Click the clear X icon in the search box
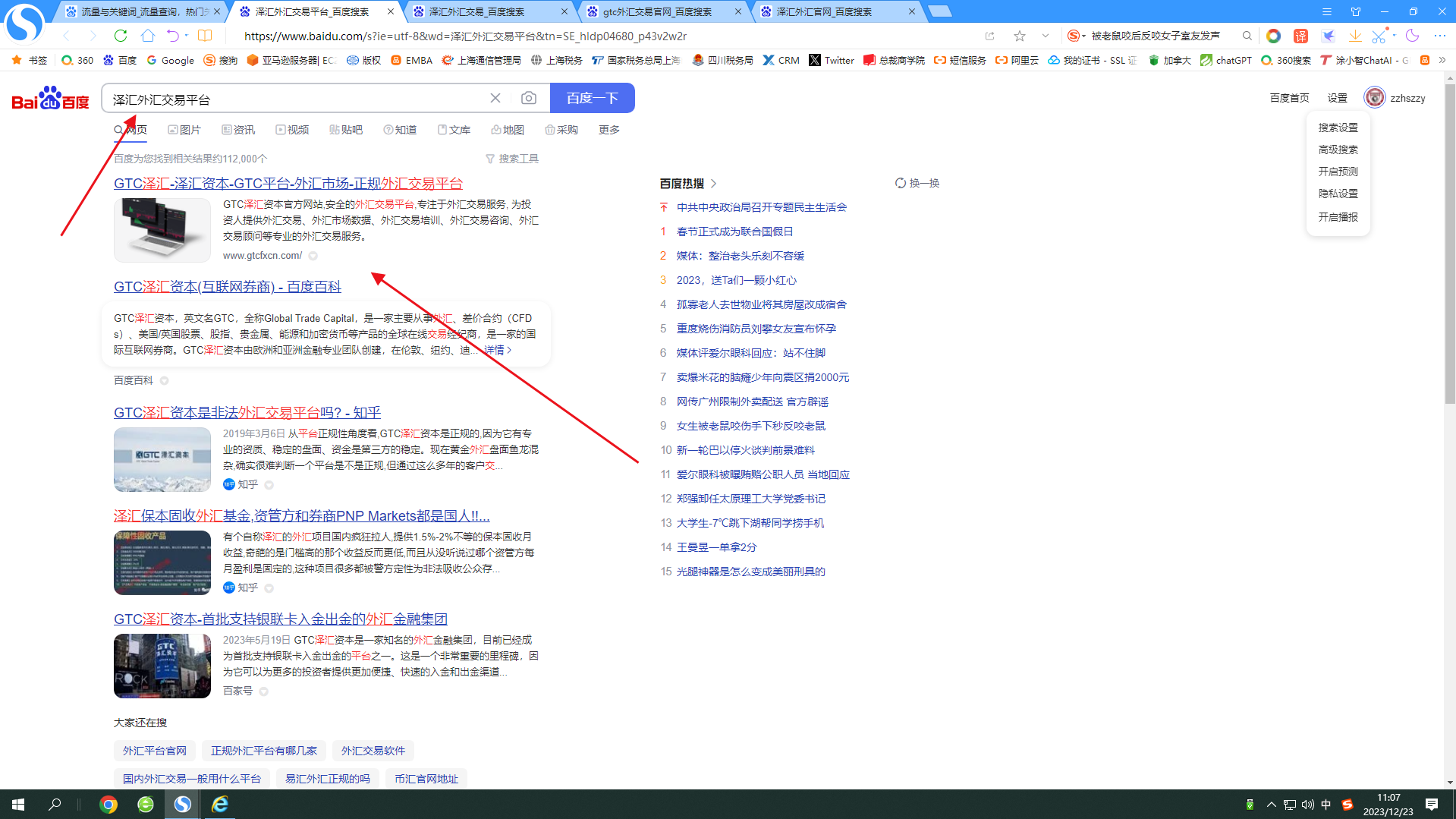Viewport: 1456px width, 819px height. [495, 98]
